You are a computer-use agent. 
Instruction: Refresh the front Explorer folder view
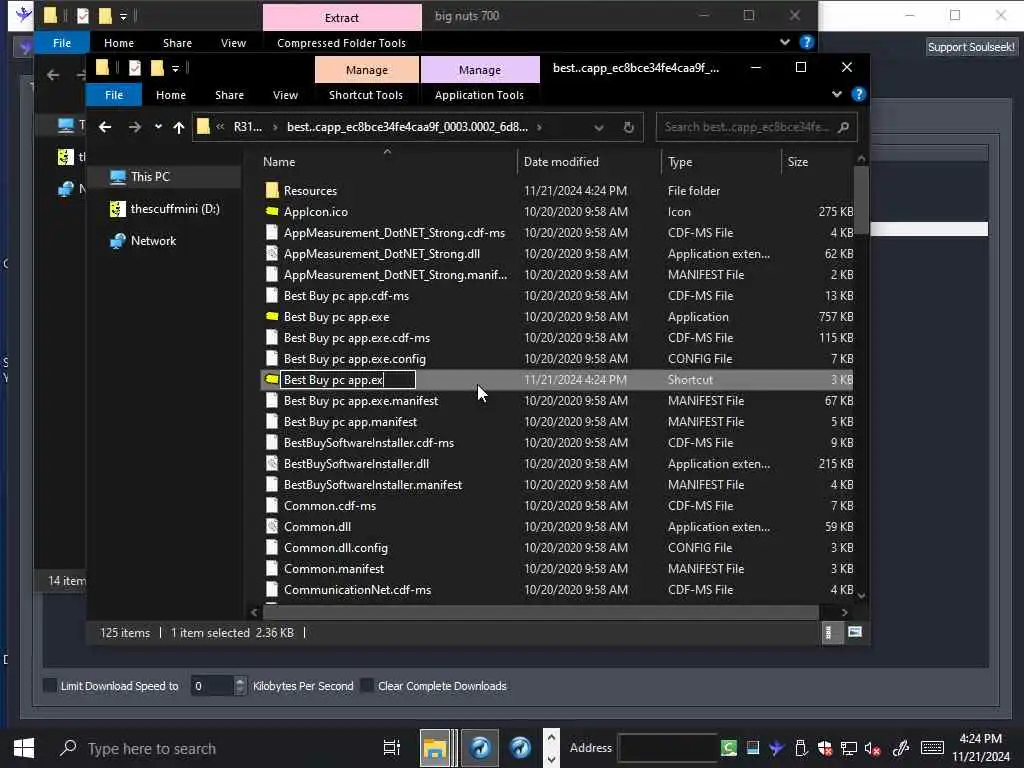pyautogui.click(x=628, y=127)
